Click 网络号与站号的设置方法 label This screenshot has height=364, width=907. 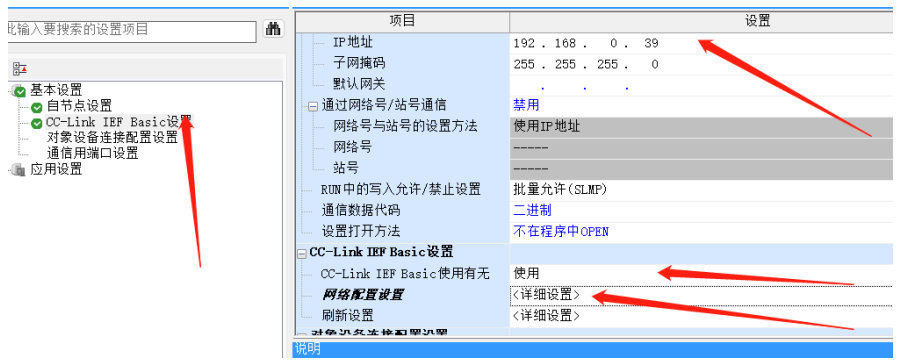(405, 126)
